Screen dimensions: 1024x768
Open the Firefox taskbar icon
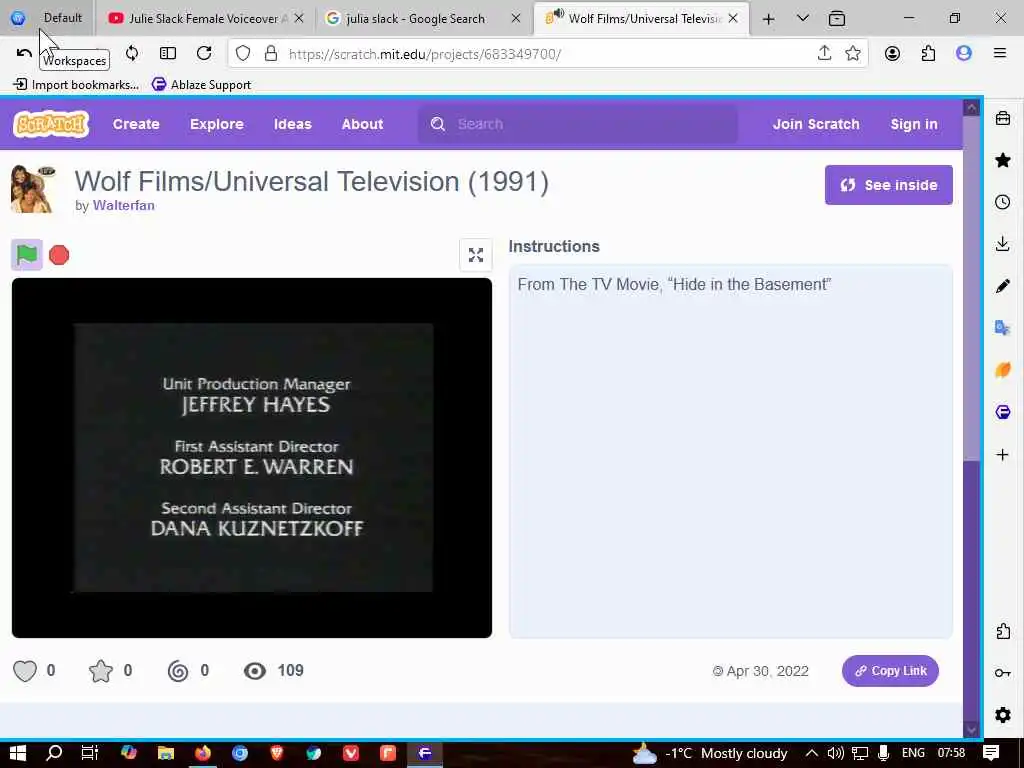click(x=203, y=753)
